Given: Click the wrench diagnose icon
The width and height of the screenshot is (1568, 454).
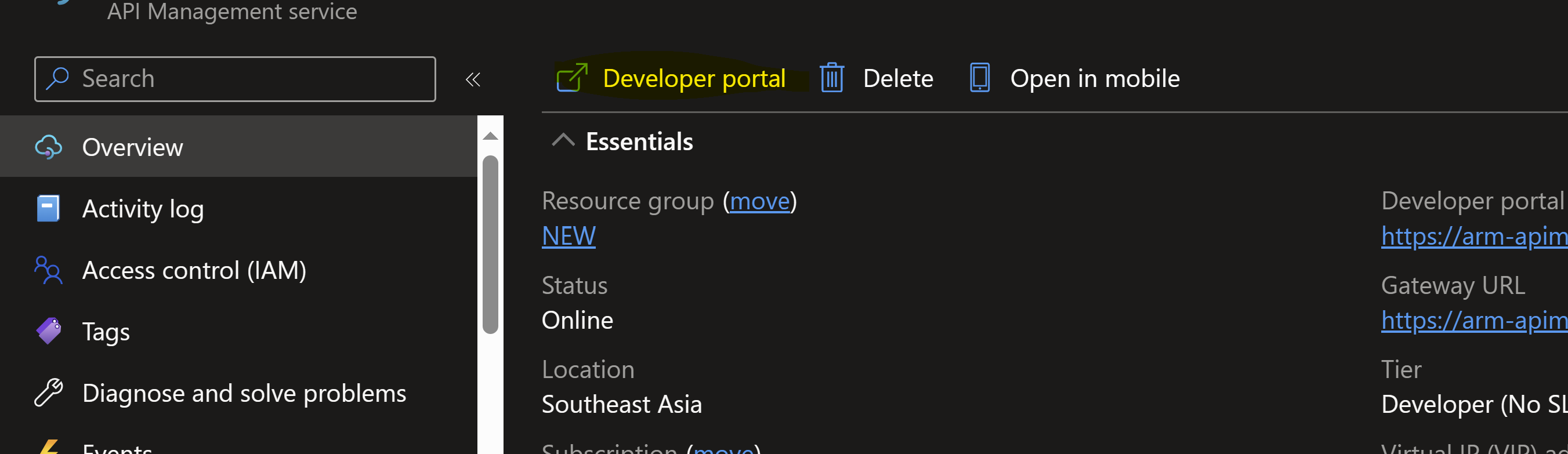Looking at the screenshot, I should click(49, 393).
